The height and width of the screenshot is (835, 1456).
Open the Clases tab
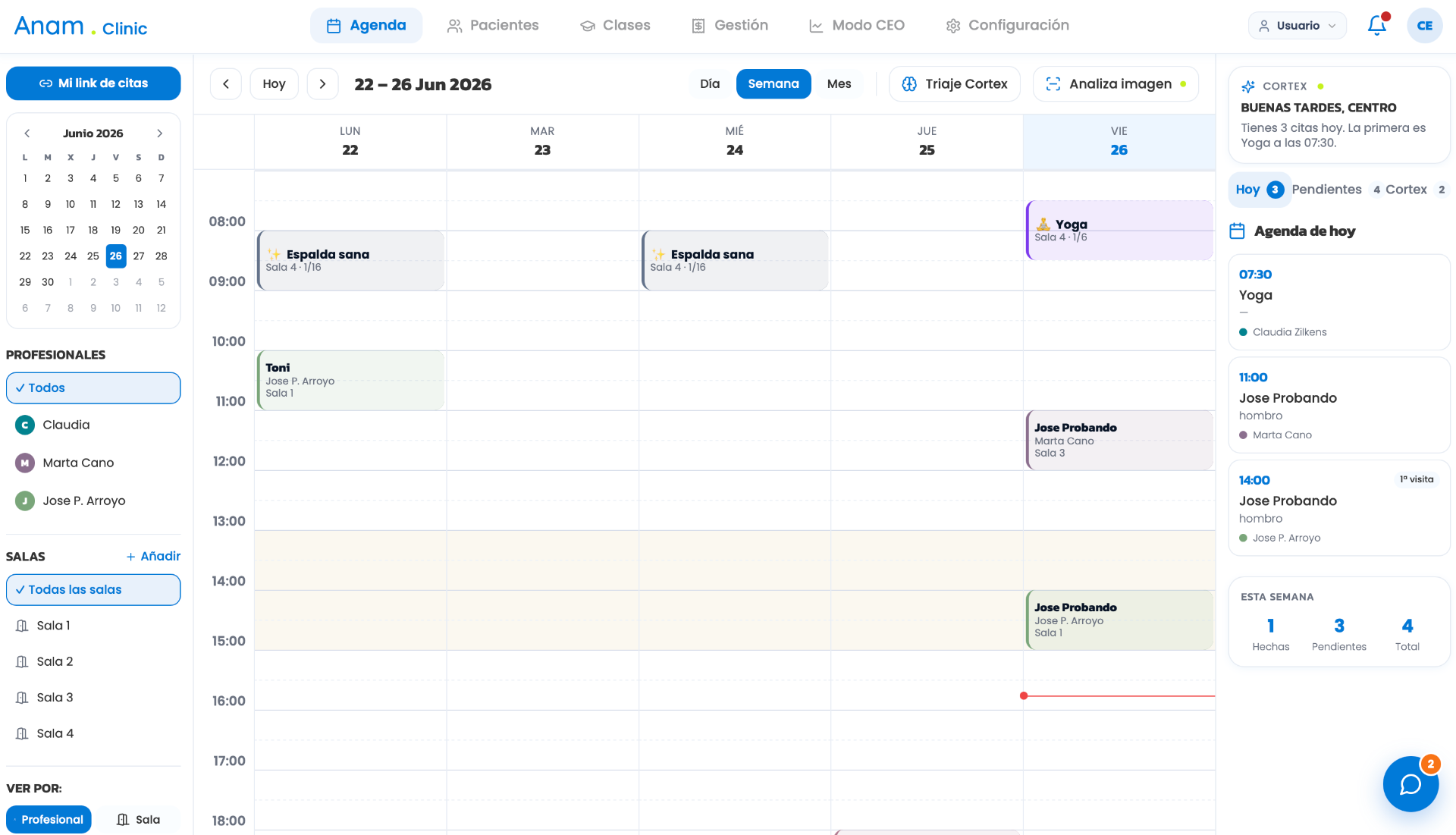615,26
